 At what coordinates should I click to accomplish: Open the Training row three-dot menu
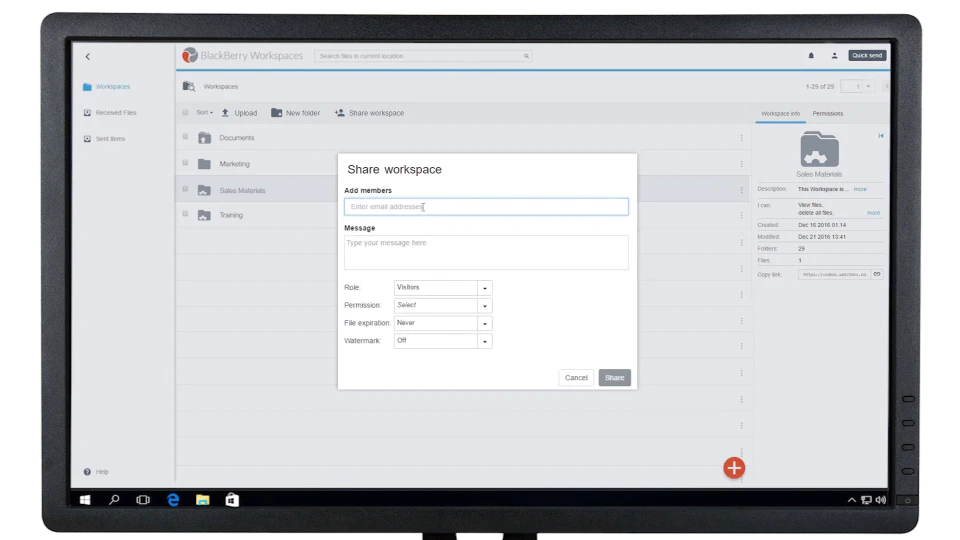[741, 216]
